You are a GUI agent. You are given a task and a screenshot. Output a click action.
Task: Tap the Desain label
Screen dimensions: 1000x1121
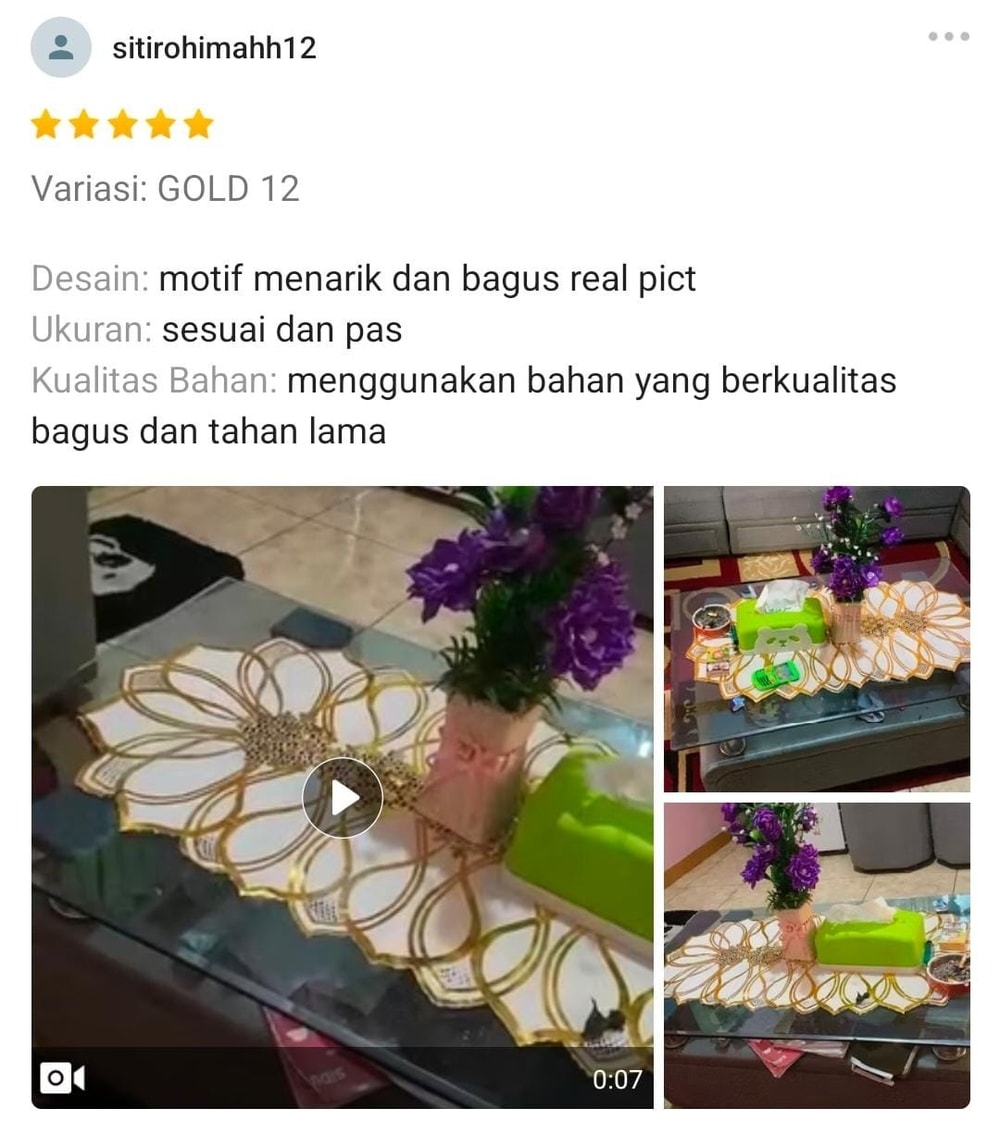pos(90,278)
